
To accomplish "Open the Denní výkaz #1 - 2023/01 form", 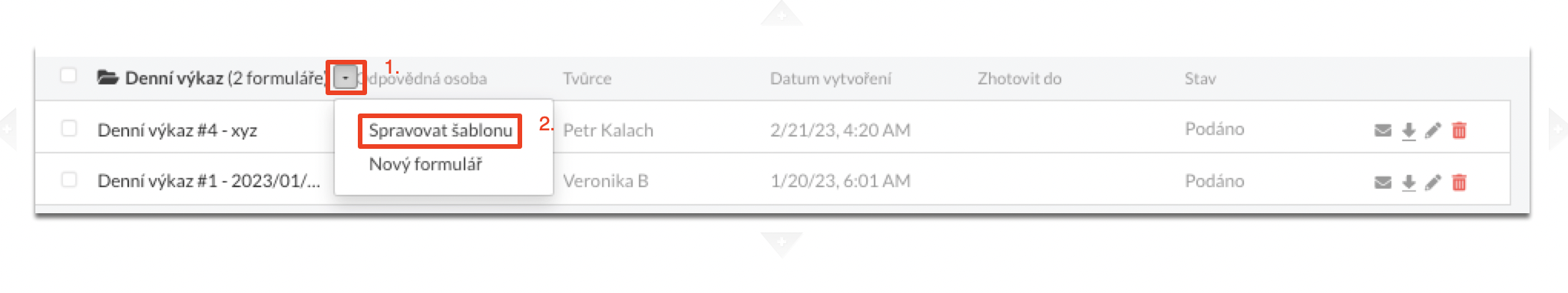I will tap(209, 181).
